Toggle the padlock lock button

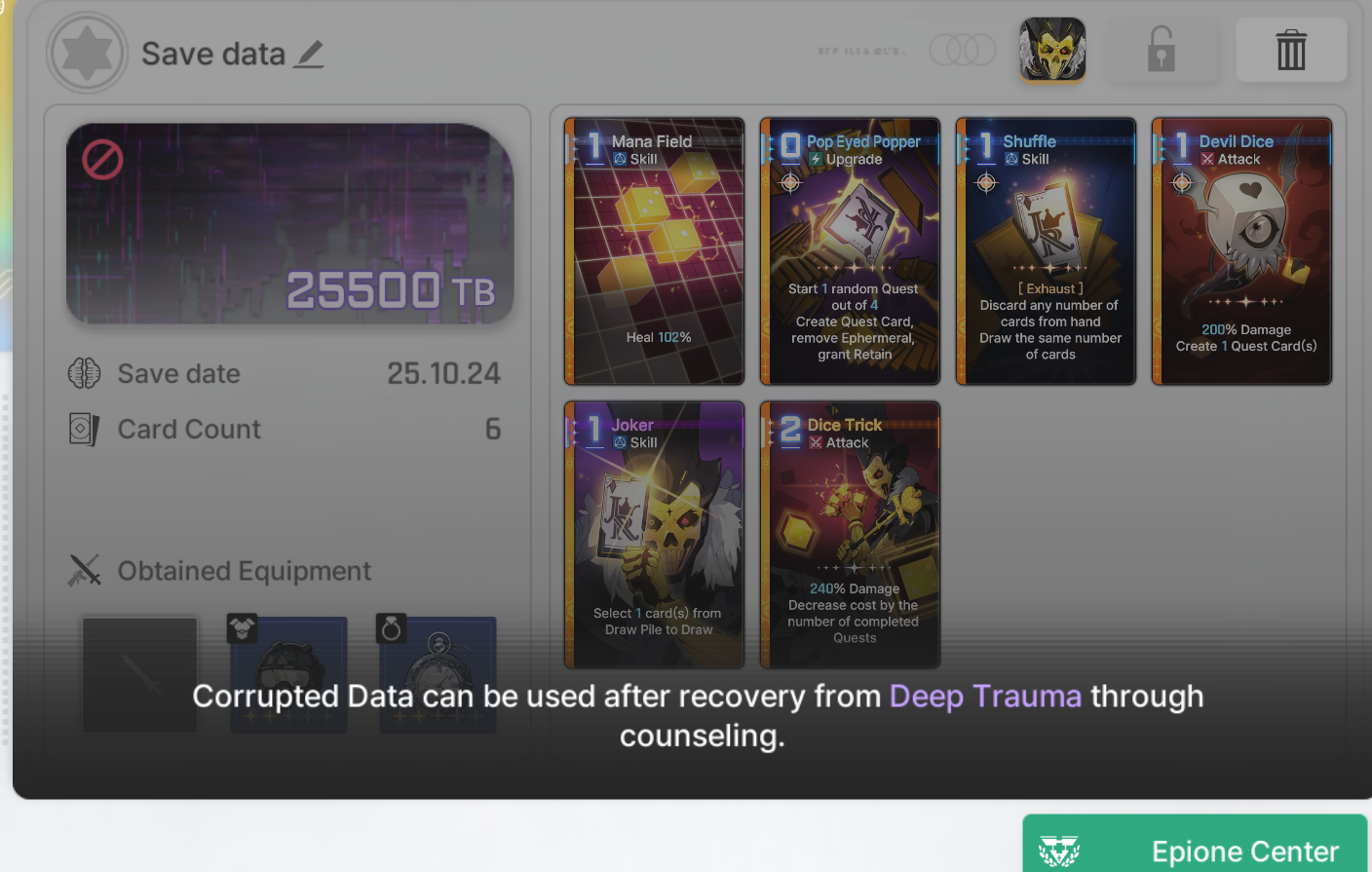[1161, 50]
